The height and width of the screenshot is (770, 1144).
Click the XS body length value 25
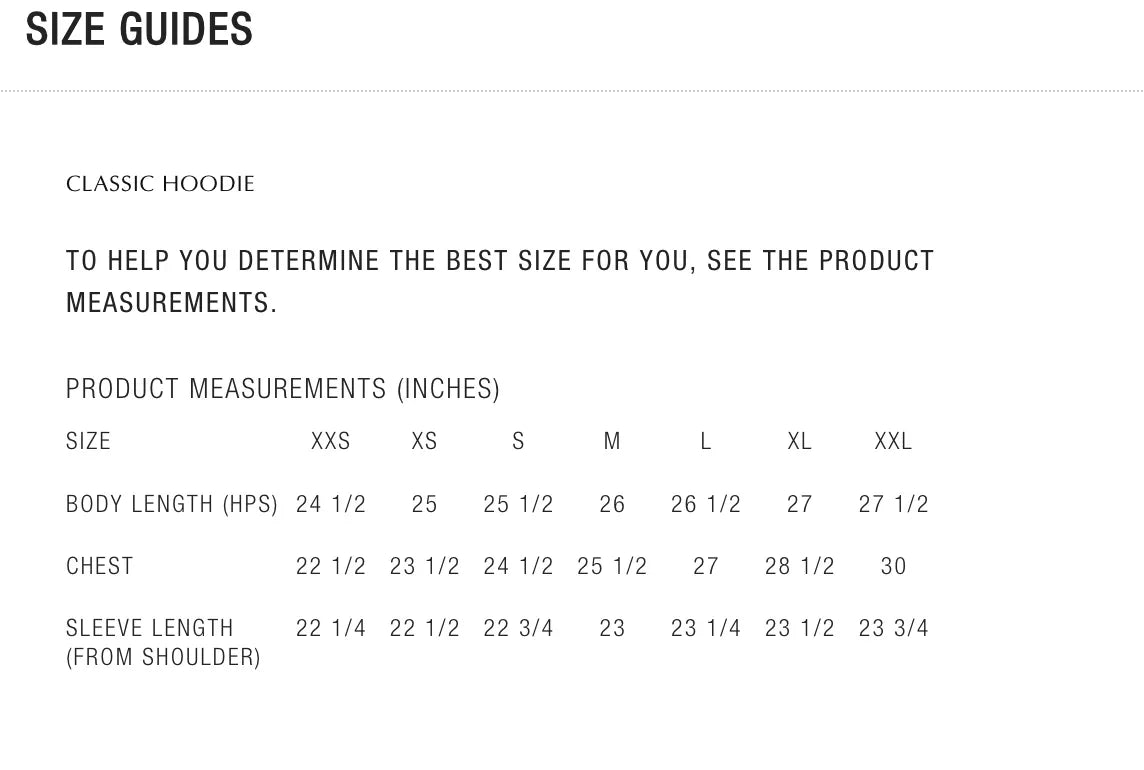(425, 504)
